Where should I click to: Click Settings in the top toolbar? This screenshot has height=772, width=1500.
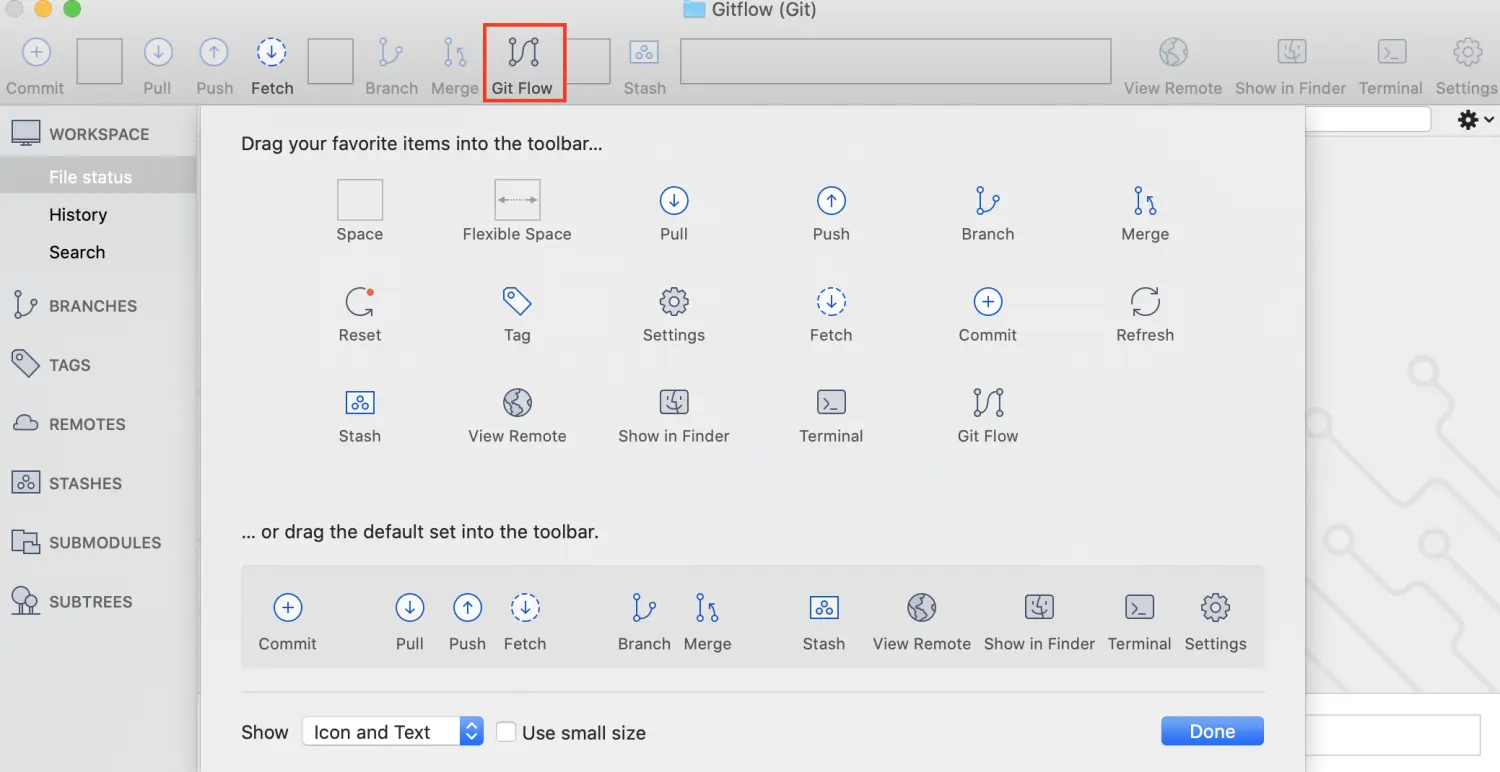tap(1467, 66)
